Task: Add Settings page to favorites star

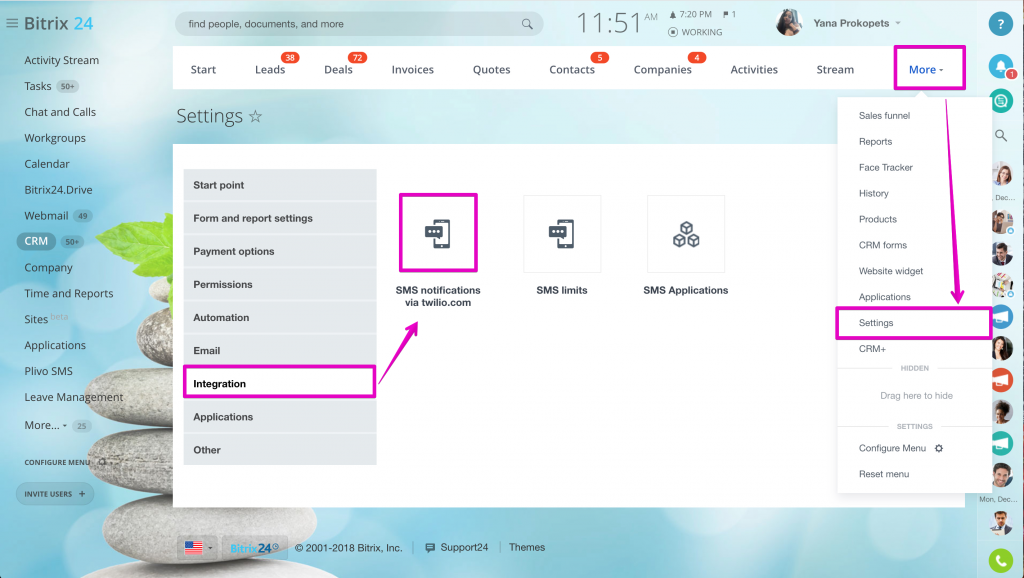Action: pos(255,116)
